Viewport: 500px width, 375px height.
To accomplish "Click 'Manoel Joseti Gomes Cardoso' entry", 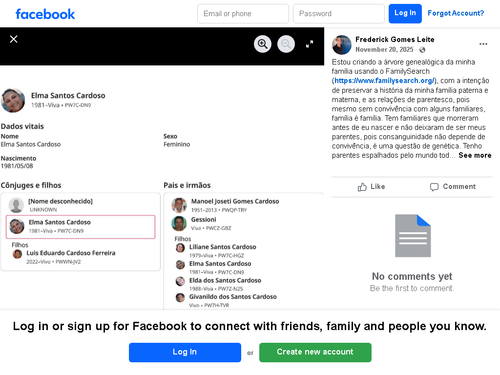I will coord(235,201).
